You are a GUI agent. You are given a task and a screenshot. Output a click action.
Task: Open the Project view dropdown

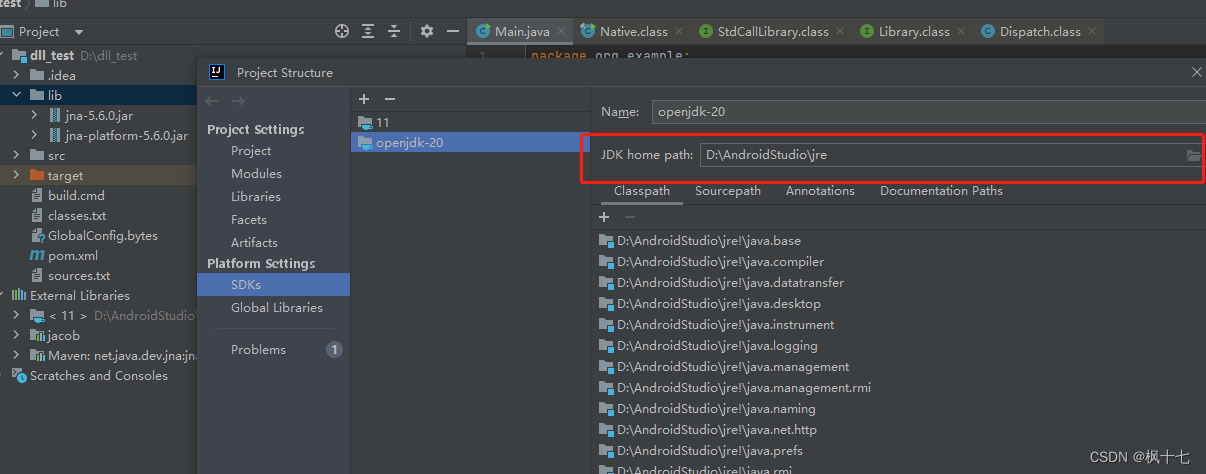79,32
